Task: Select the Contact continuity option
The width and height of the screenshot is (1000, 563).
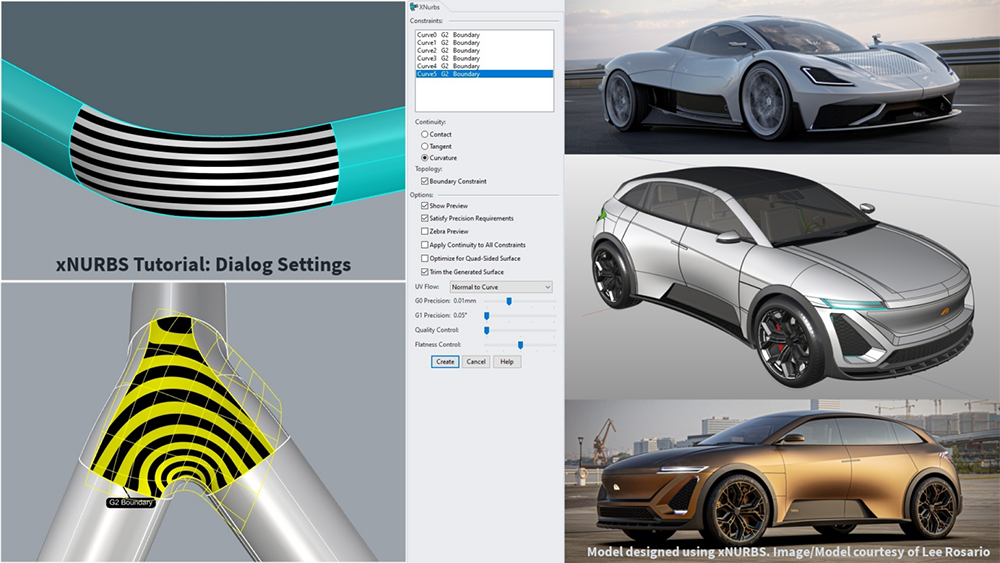Action: [426, 134]
